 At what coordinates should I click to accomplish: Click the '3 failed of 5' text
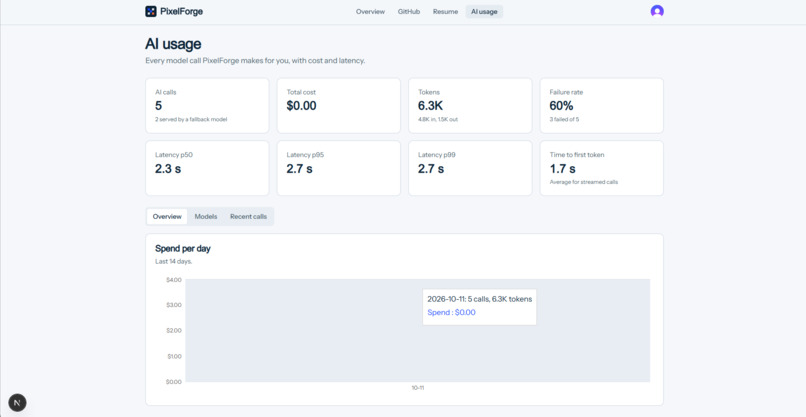click(x=564, y=119)
